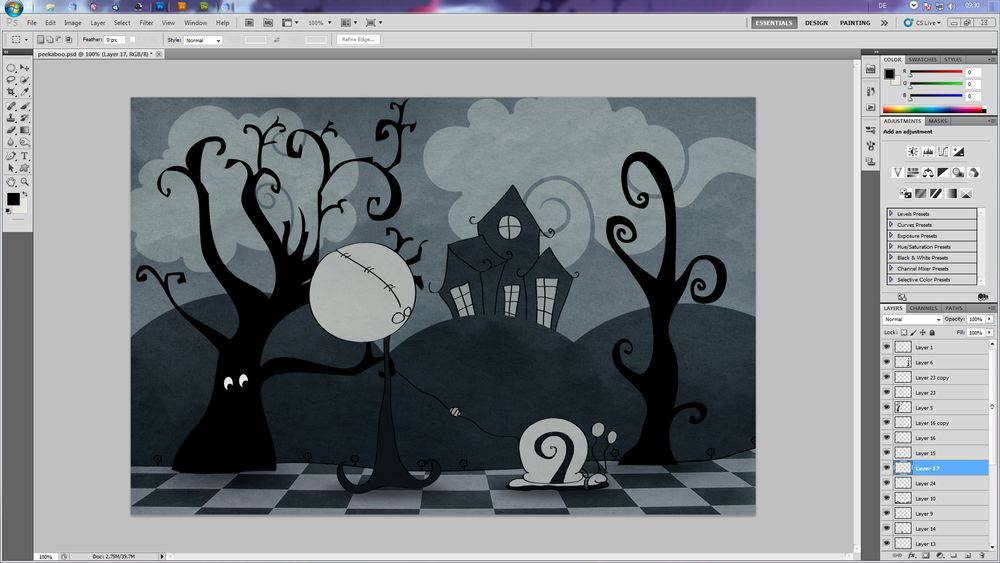The width and height of the screenshot is (1000, 563).
Task: Add a Color Balance adjustment
Action: coord(928,173)
